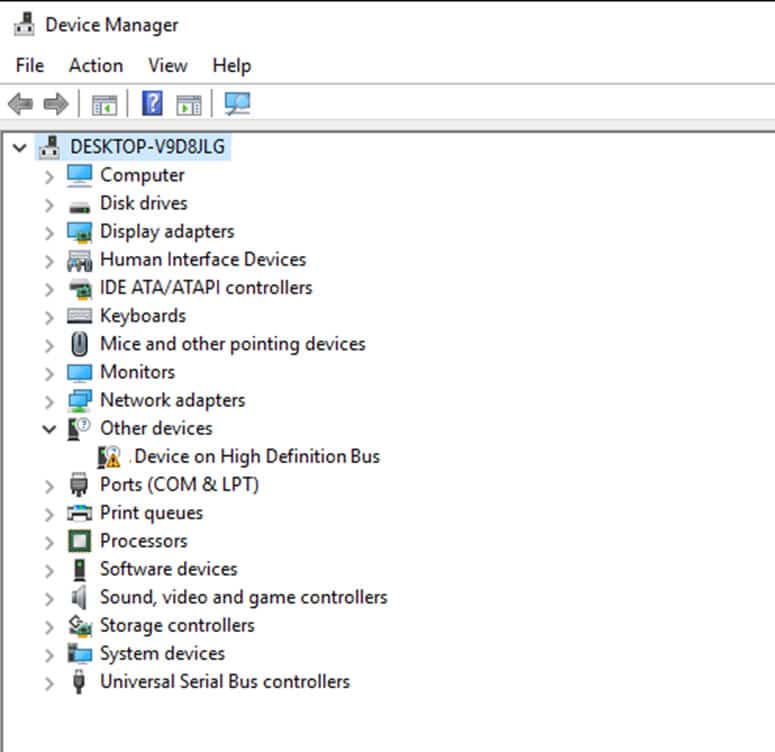This screenshot has width=775, height=752.
Task: Click the Back arrow toolbar icon
Action: coord(20,103)
